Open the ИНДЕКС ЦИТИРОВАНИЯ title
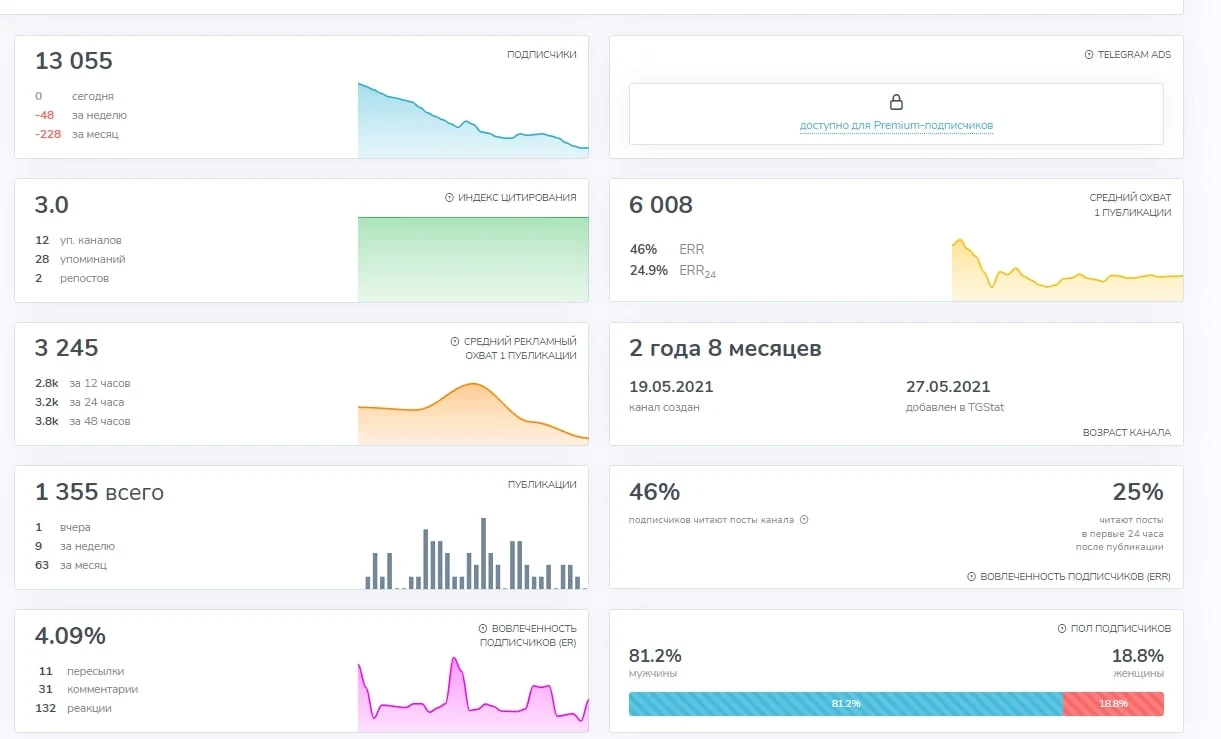1221x739 pixels. point(517,198)
